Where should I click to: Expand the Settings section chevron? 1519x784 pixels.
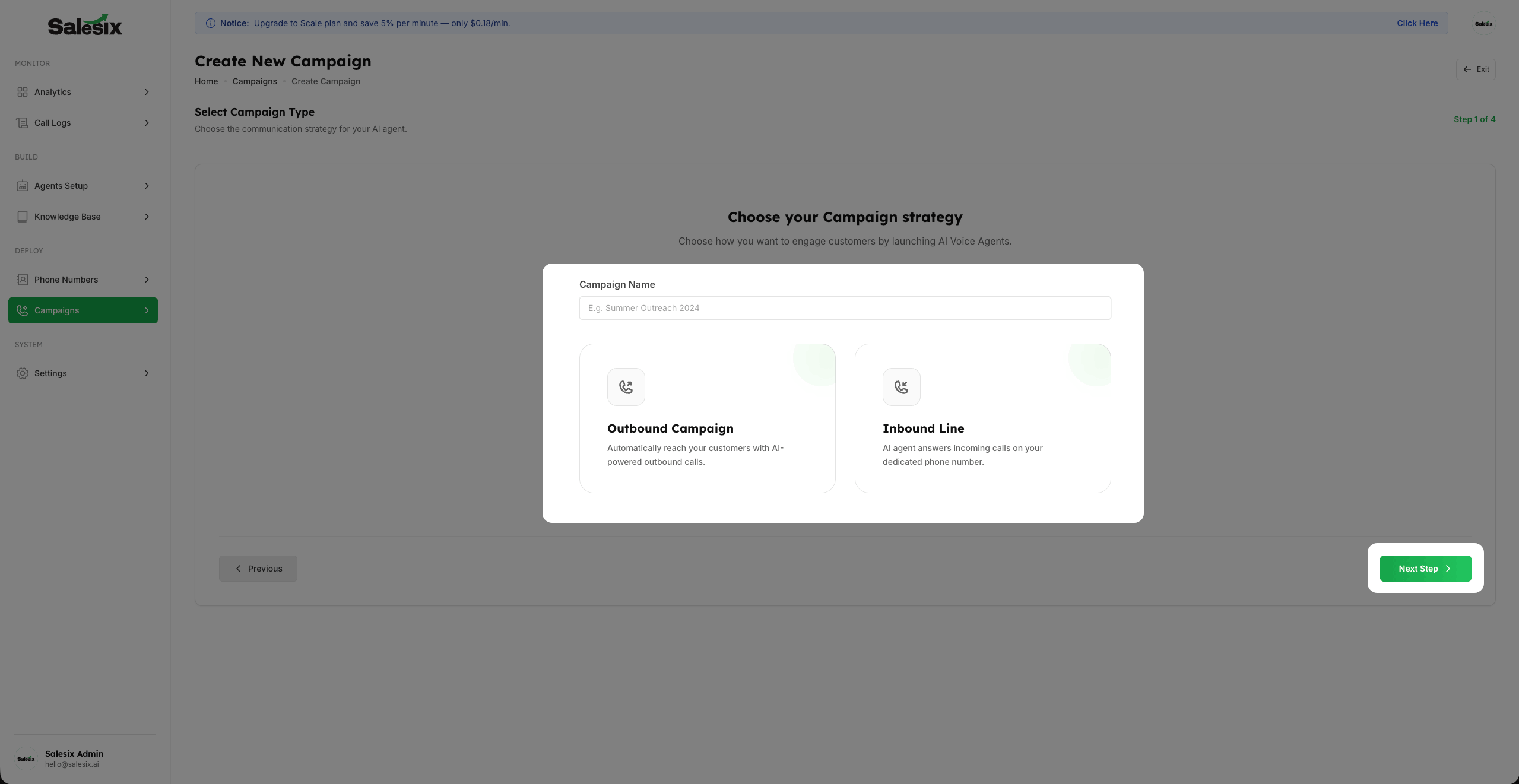click(147, 373)
